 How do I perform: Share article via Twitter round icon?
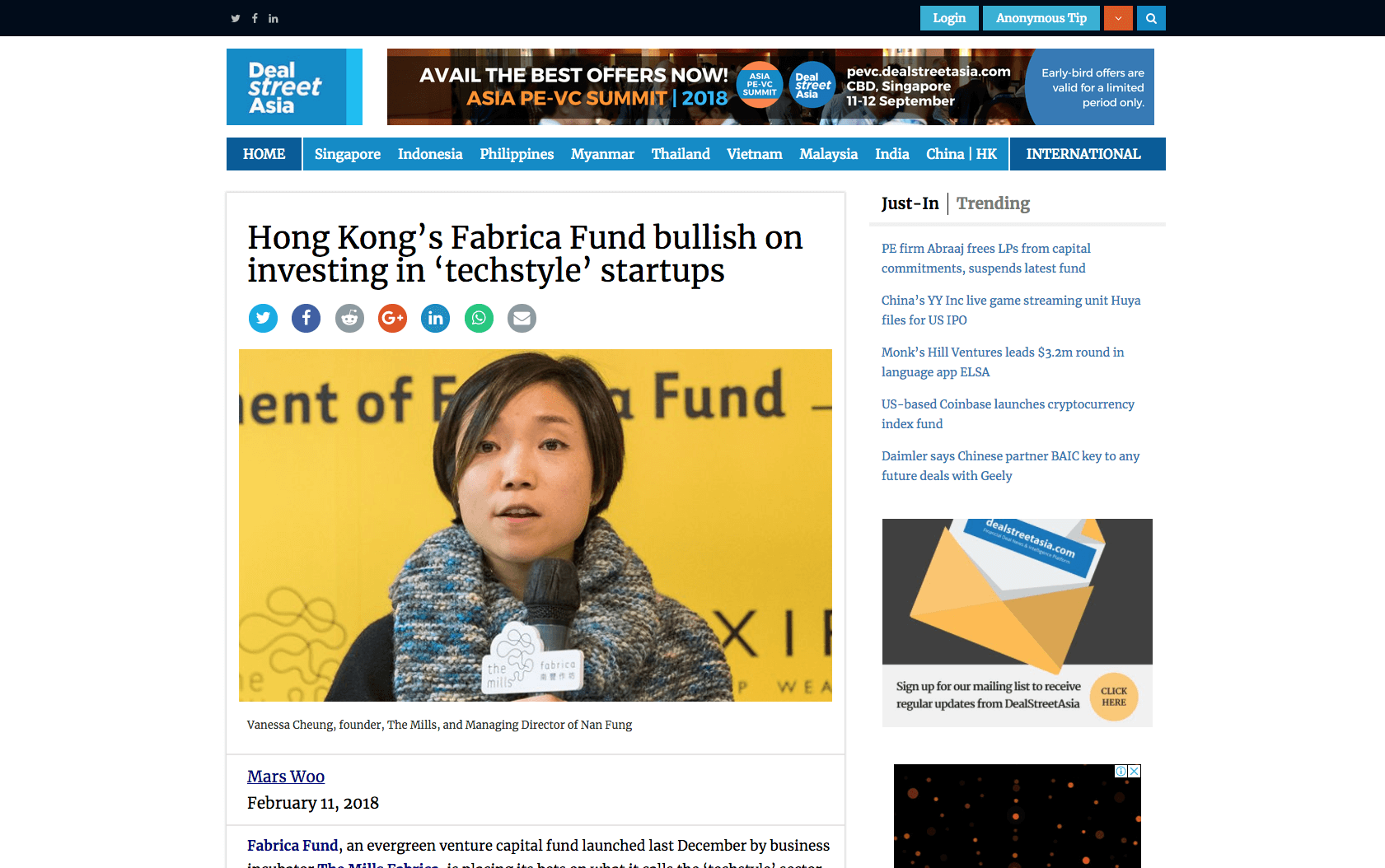(263, 318)
